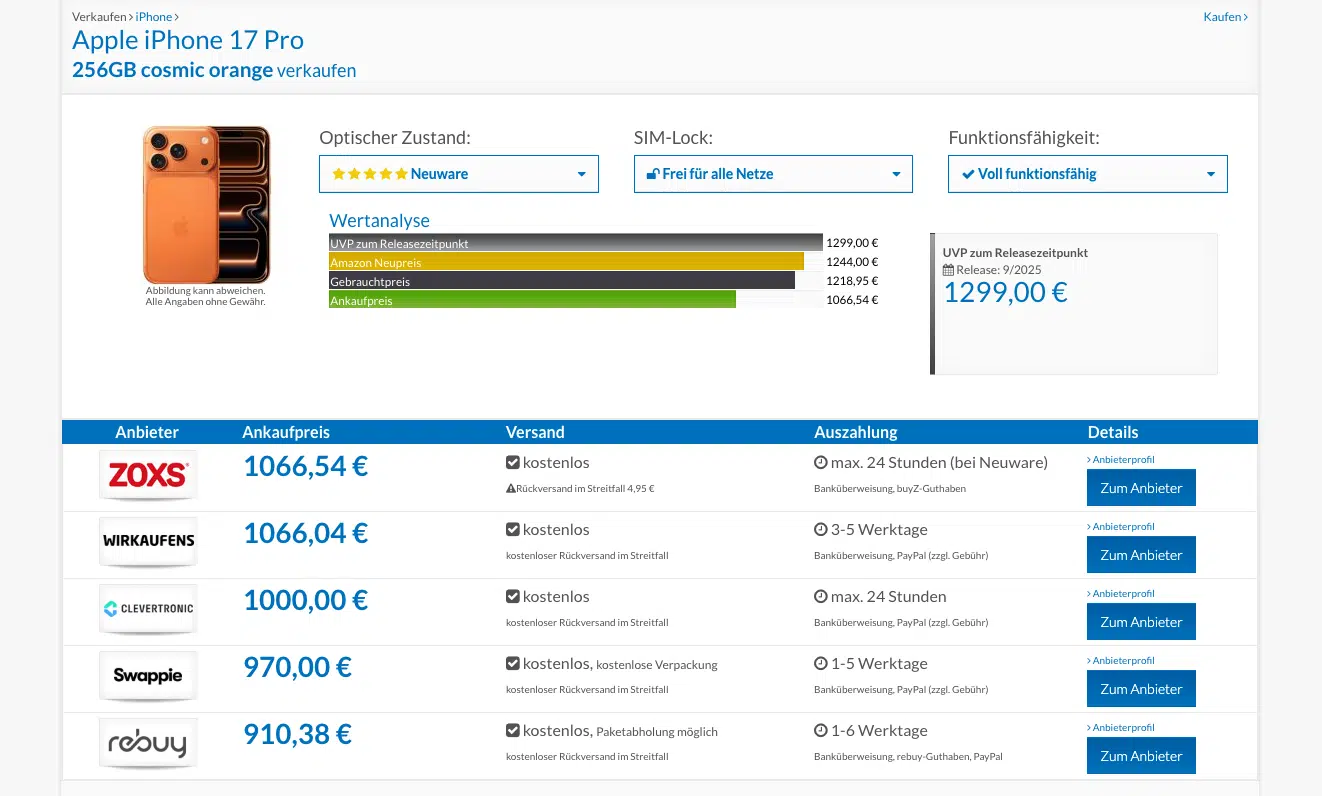Open the Anbieterprofil link for rebuy

[1122, 728]
